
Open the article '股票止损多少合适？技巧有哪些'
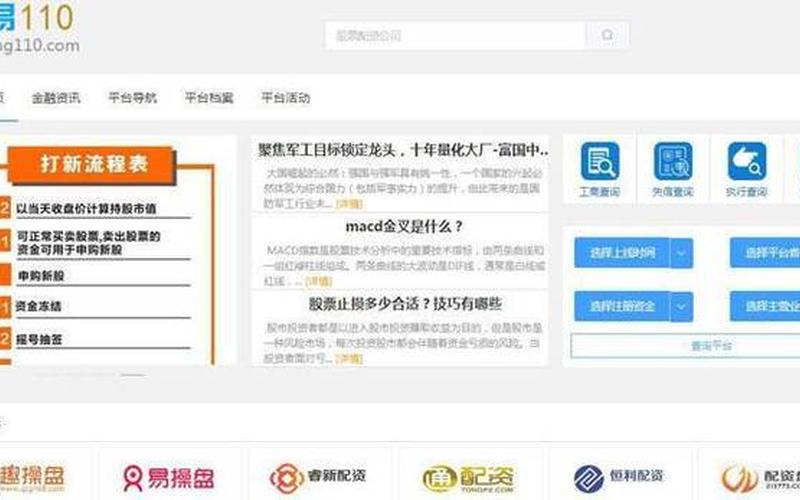pos(404,303)
